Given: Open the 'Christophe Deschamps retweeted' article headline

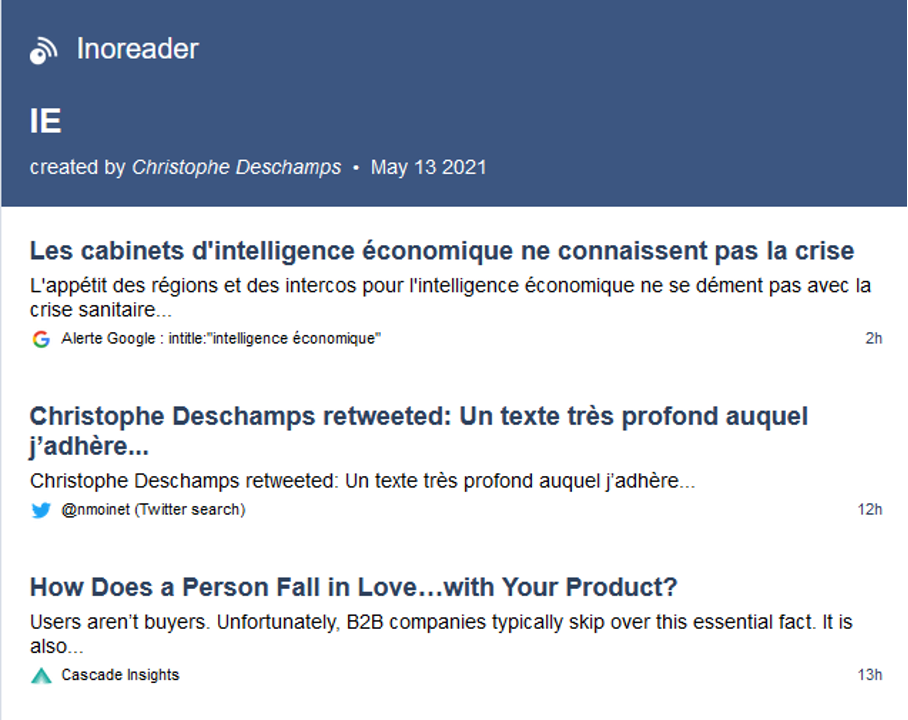Looking at the screenshot, I should (x=419, y=431).
